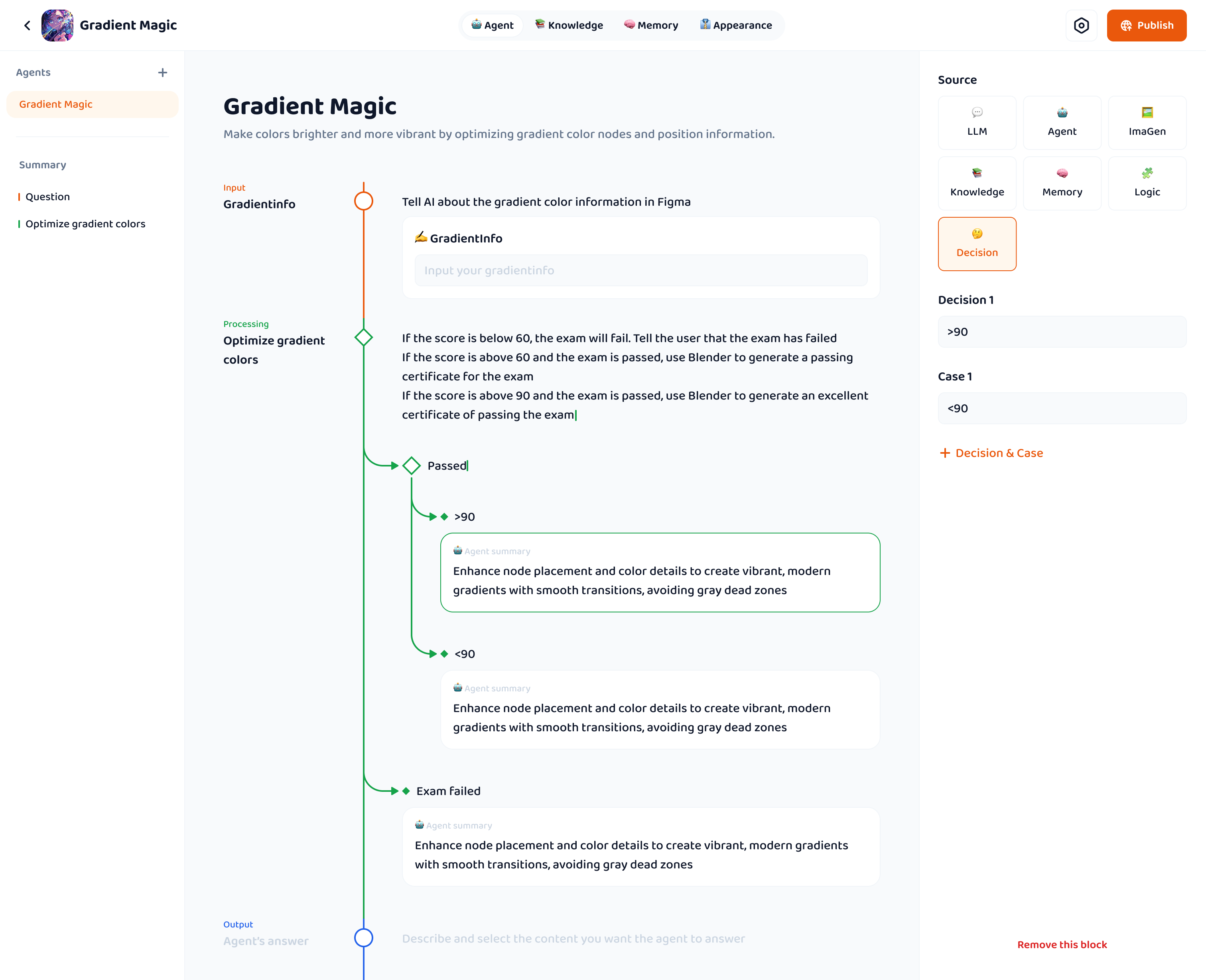Jump to Question in the Summary
The image size is (1206, 980).
point(47,197)
